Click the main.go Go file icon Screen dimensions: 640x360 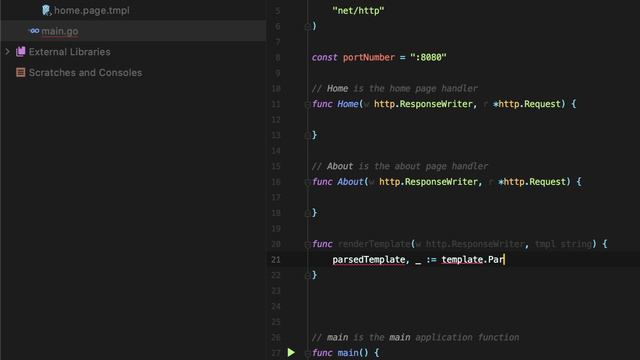[34, 31]
